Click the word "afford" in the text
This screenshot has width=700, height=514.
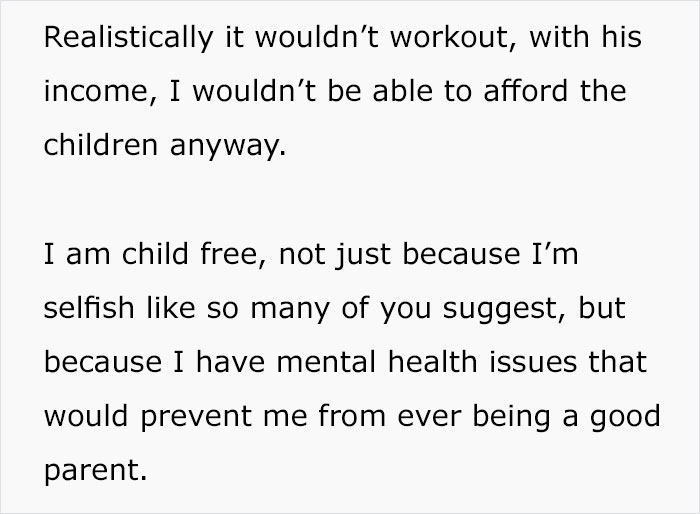pyautogui.click(x=517, y=93)
